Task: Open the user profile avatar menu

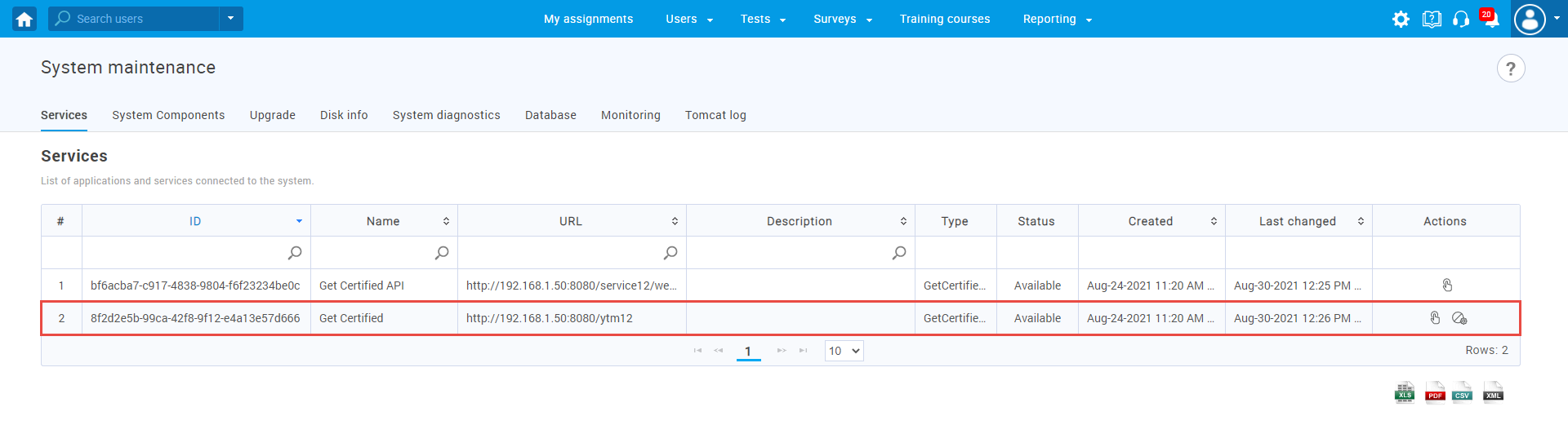Action: pyautogui.click(x=1530, y=19)
